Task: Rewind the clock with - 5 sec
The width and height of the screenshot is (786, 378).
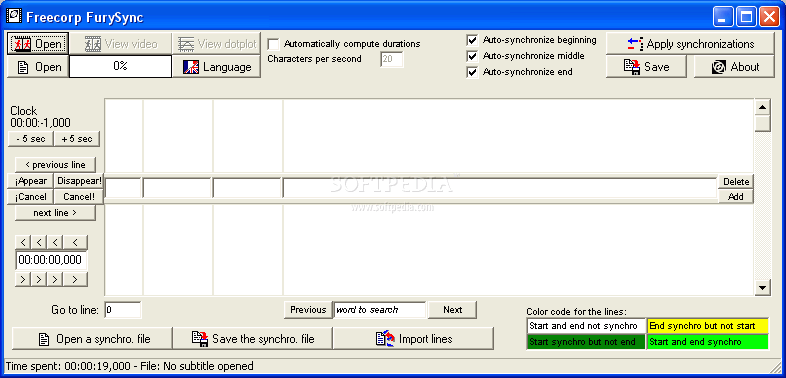Action: [31, 139]
